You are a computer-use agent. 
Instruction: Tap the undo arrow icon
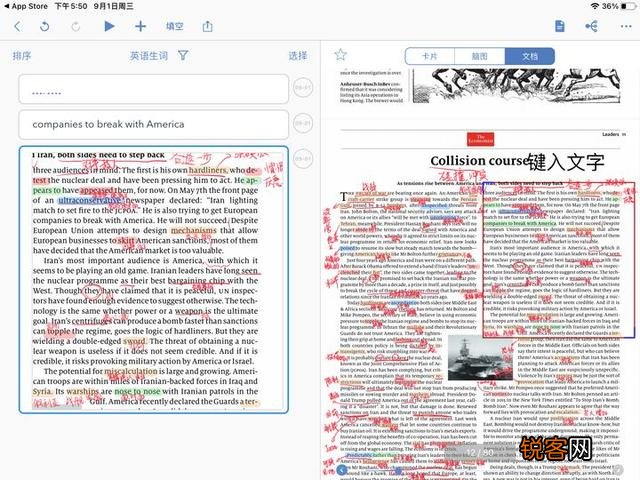[x=44, y=27]
